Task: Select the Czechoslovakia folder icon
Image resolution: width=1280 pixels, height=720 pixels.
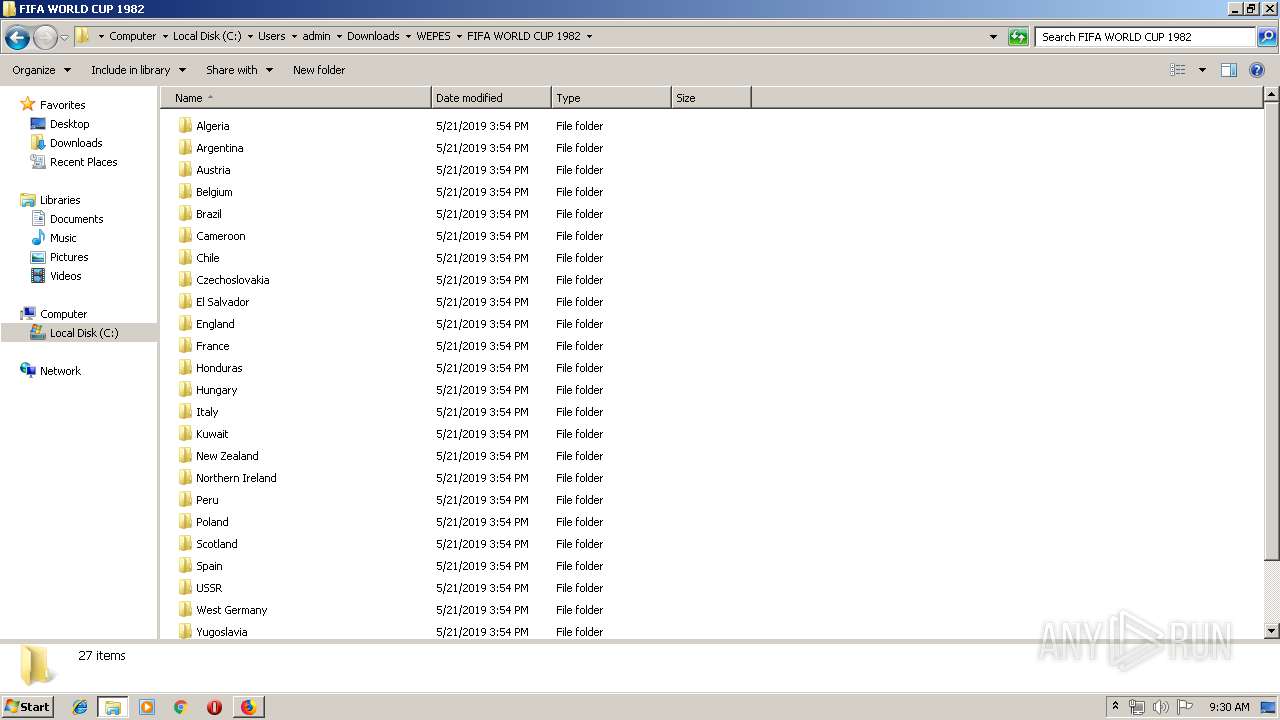Action: click(x=185, y=279)
